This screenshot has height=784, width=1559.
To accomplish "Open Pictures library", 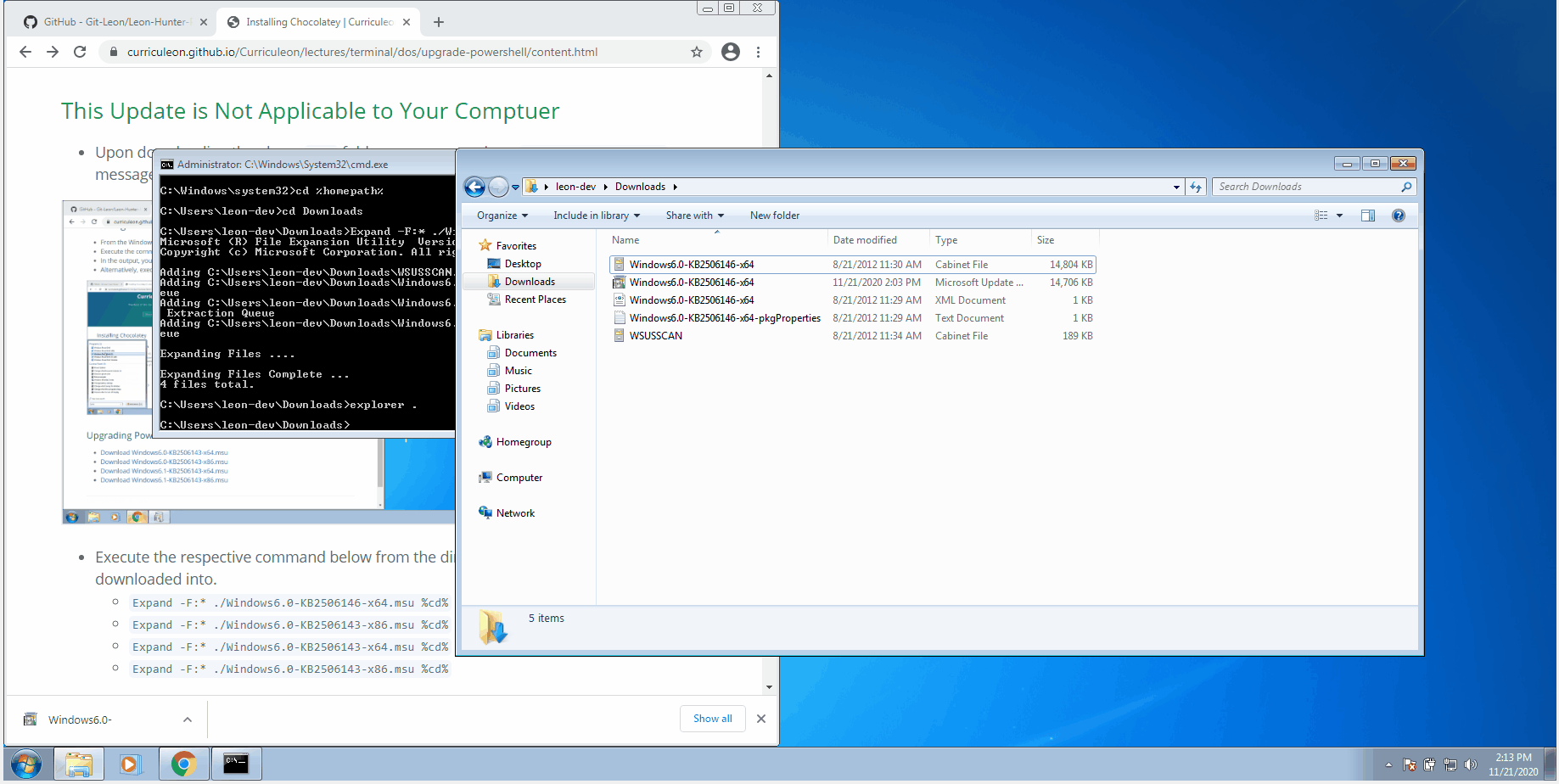I will [x=522, y=389].
